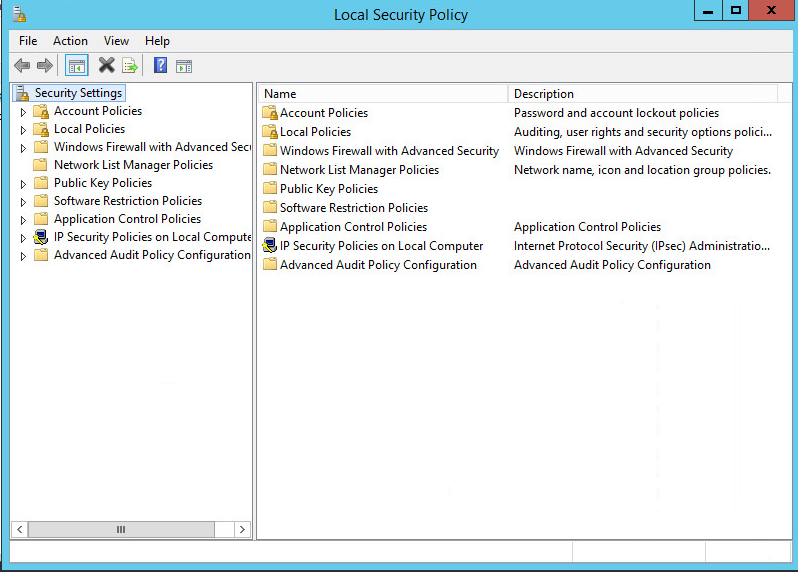Viewport: 798px width, 572px height.
Task: Select IP Security Policies icon in list
Action: pos(269,246)
